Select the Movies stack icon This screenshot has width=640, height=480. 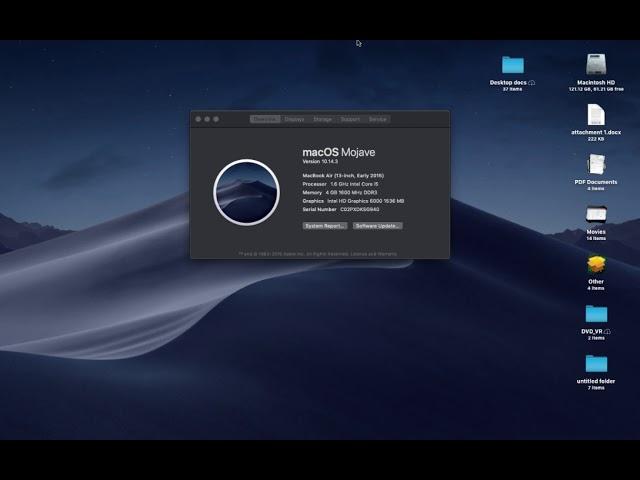coord(596,215)
